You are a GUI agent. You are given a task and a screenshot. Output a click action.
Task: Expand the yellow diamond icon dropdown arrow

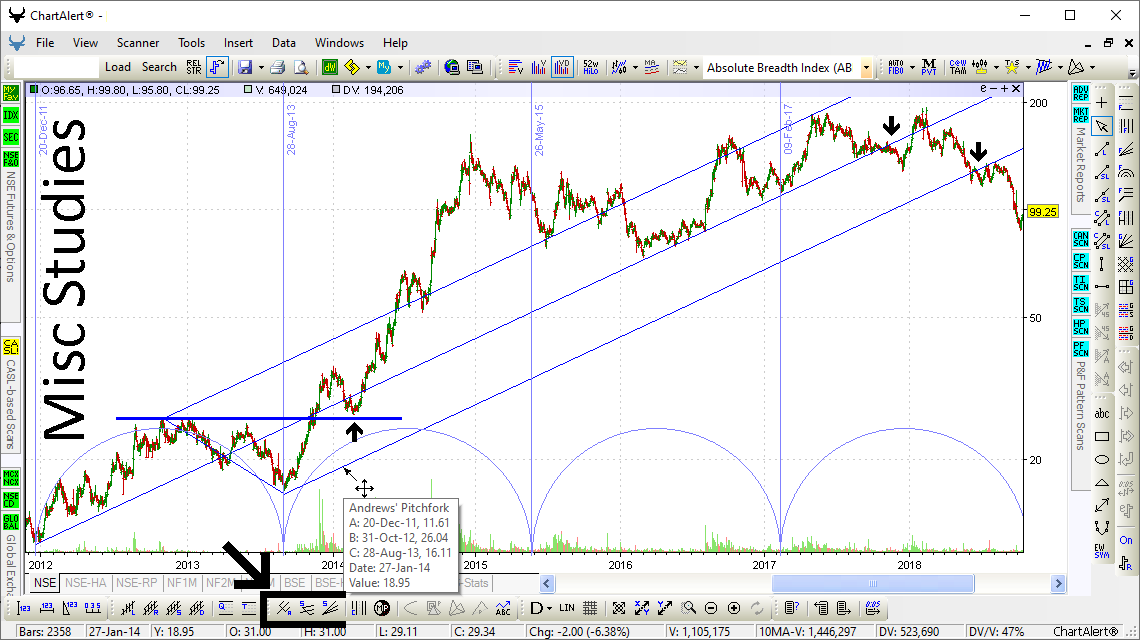click(368, 68)
